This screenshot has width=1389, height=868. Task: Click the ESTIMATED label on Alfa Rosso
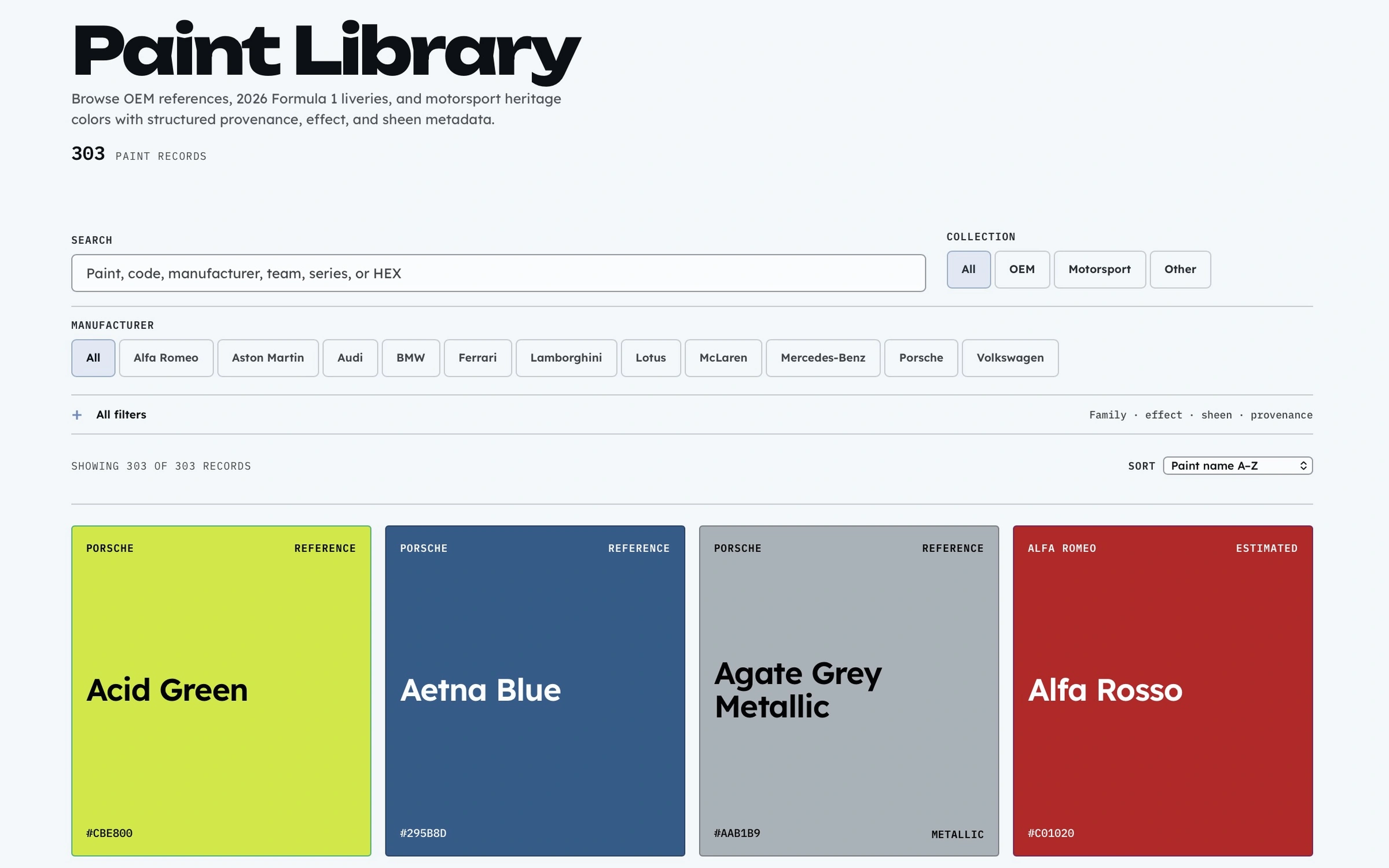pos(1266,548)
